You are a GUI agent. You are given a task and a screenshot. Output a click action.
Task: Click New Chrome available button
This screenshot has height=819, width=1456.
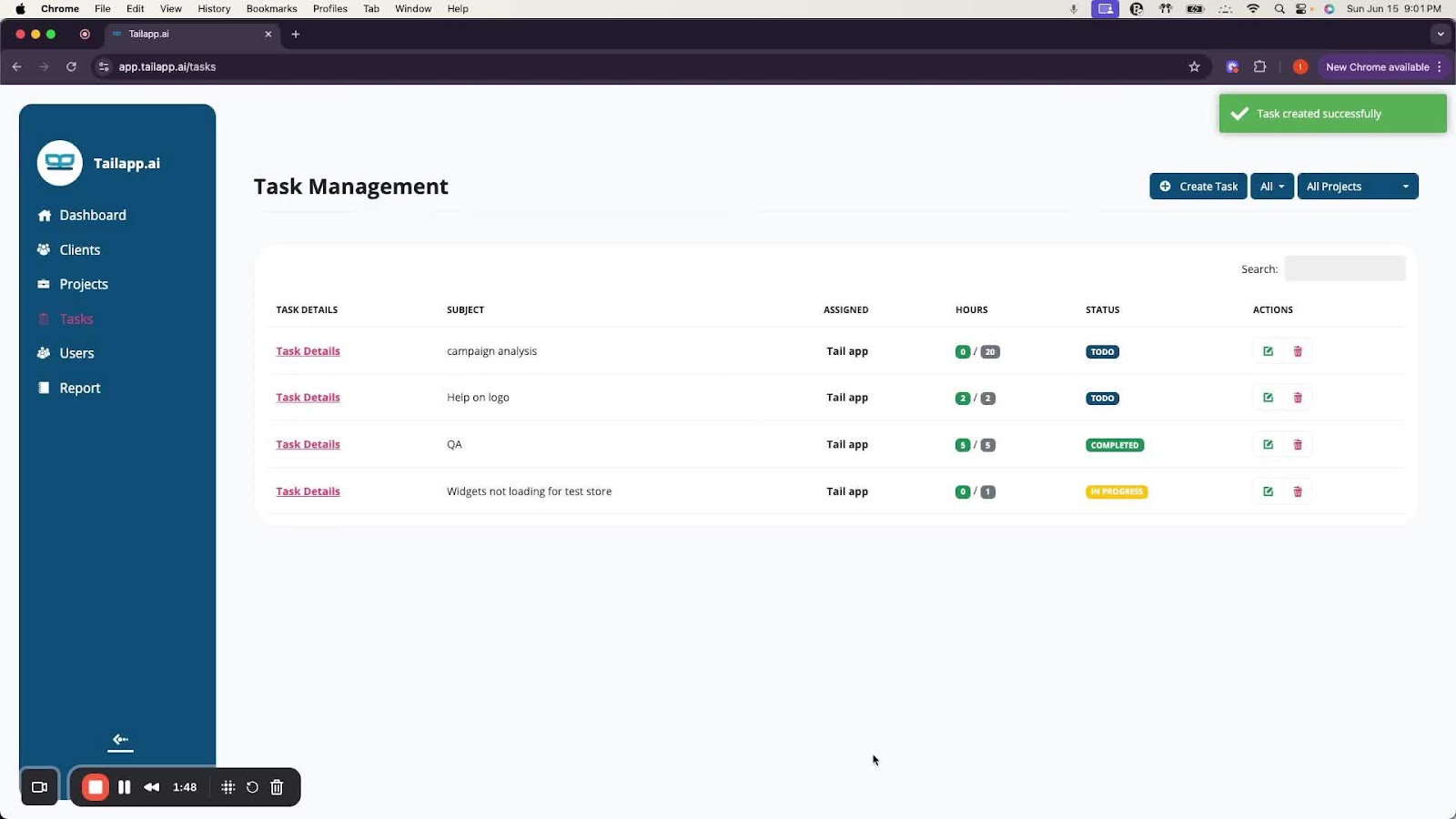coord(1377,66)
